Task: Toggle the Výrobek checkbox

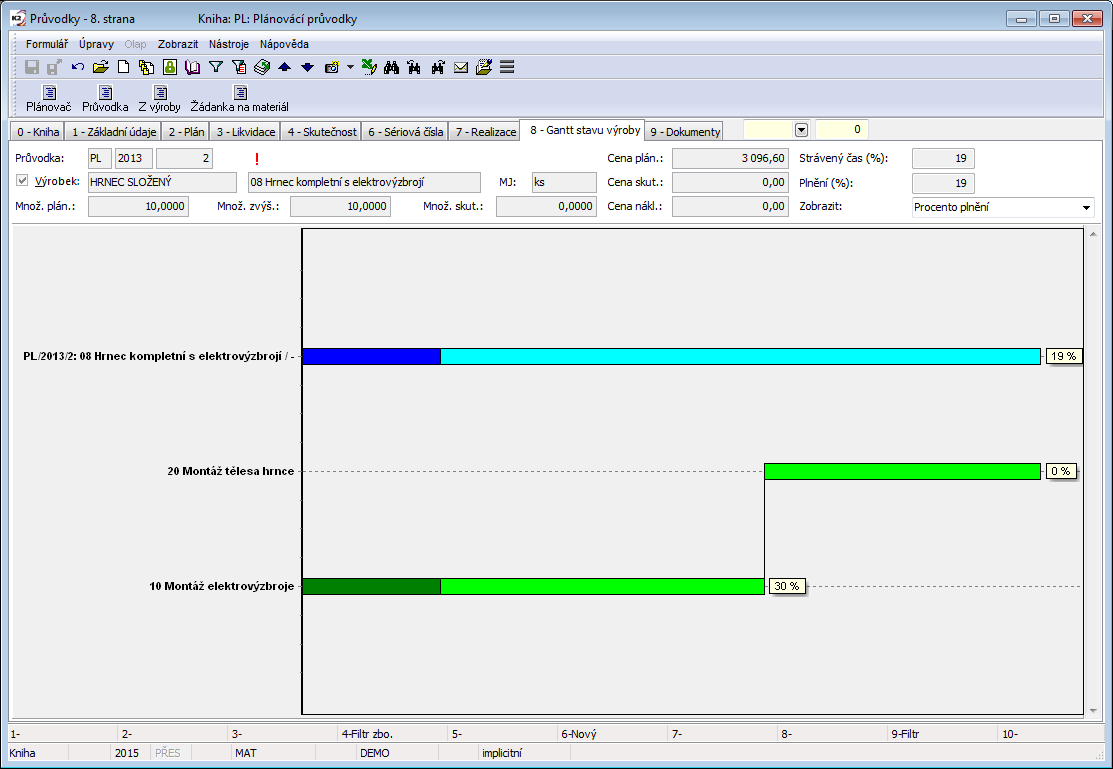Action: pyautogui.click(x=24, y=181)
